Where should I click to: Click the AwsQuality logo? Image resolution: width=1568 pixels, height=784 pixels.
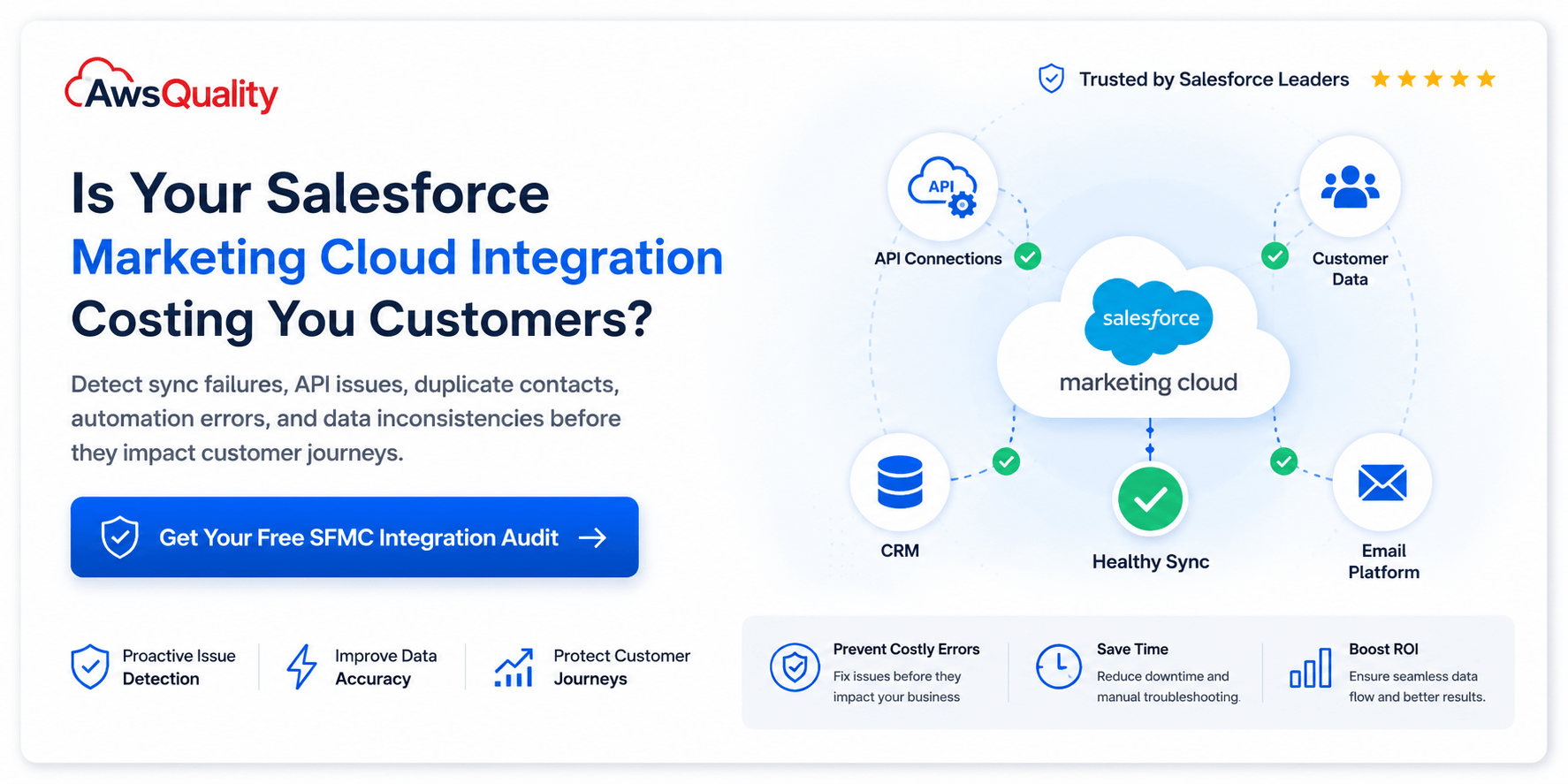point(171,87)
